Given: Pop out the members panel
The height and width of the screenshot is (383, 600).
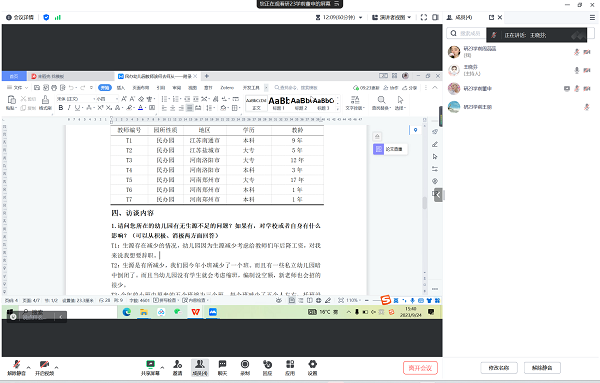Looking at the screenshot, I should click(x=491, y=17).
